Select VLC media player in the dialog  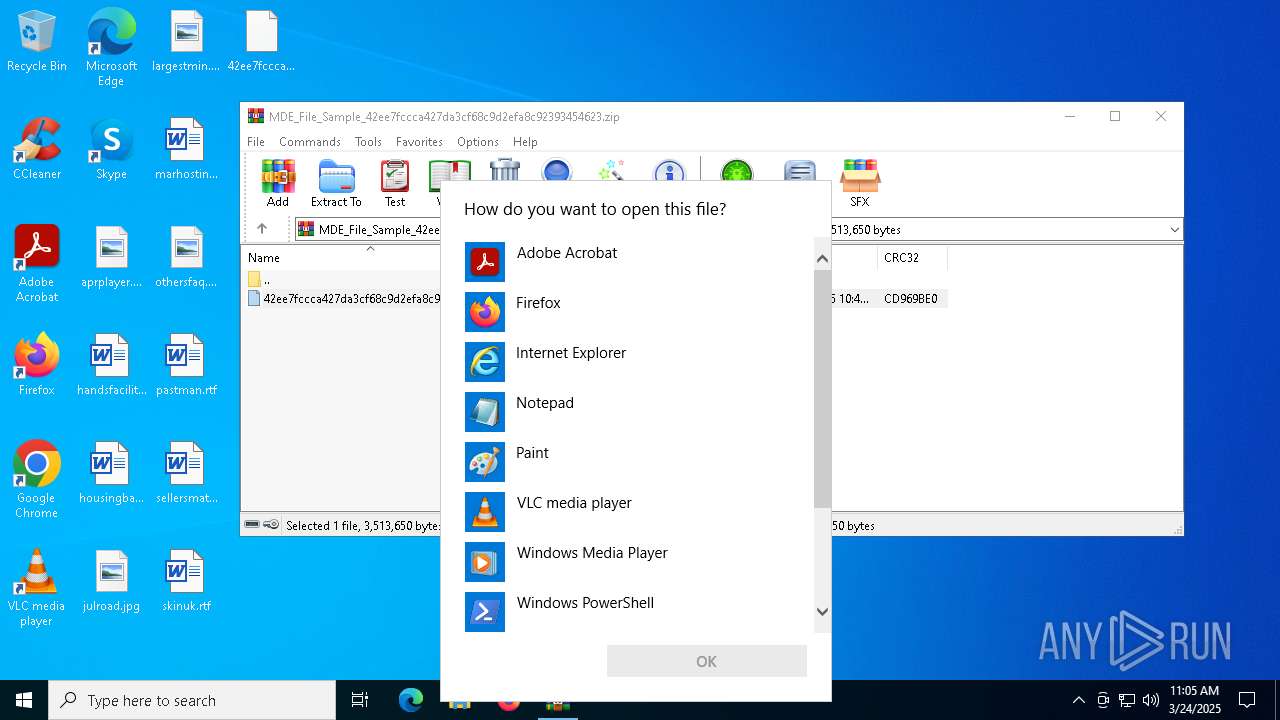(x=638, y=512)
